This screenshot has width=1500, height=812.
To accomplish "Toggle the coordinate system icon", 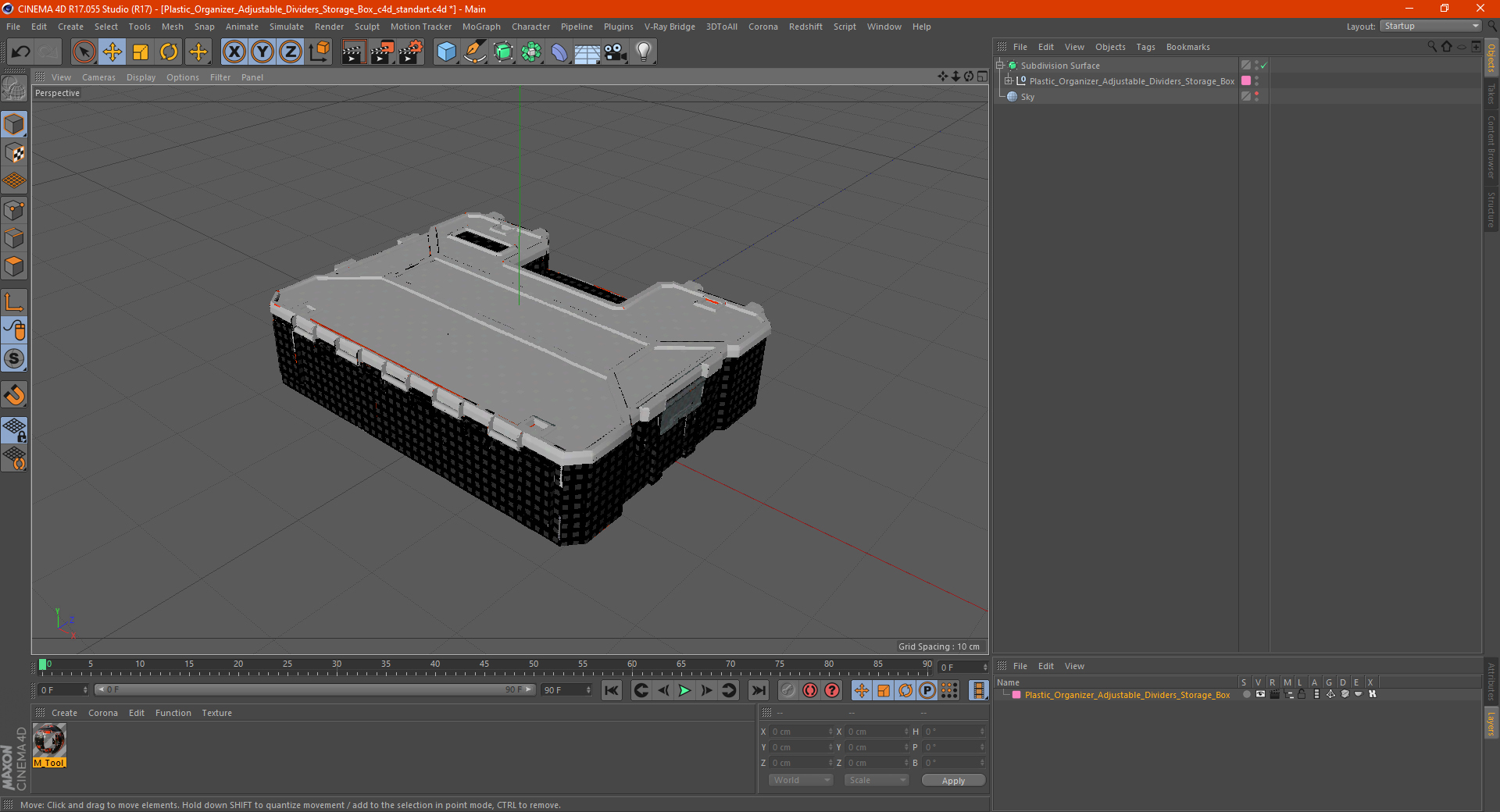I will pyautogui.click(x=320, y=52).
